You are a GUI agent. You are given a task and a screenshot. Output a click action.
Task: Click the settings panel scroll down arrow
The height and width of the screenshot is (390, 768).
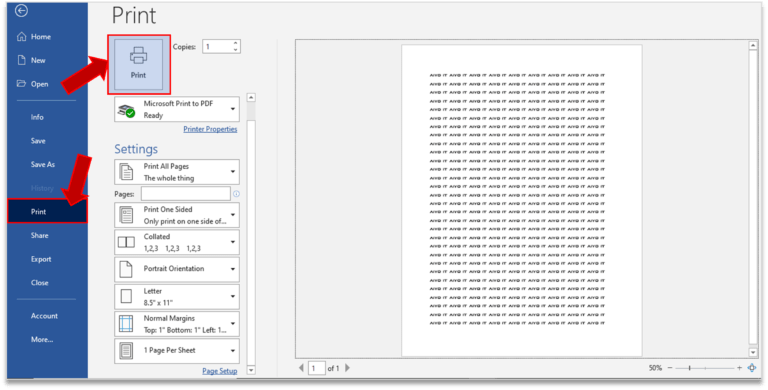(251, 370)
